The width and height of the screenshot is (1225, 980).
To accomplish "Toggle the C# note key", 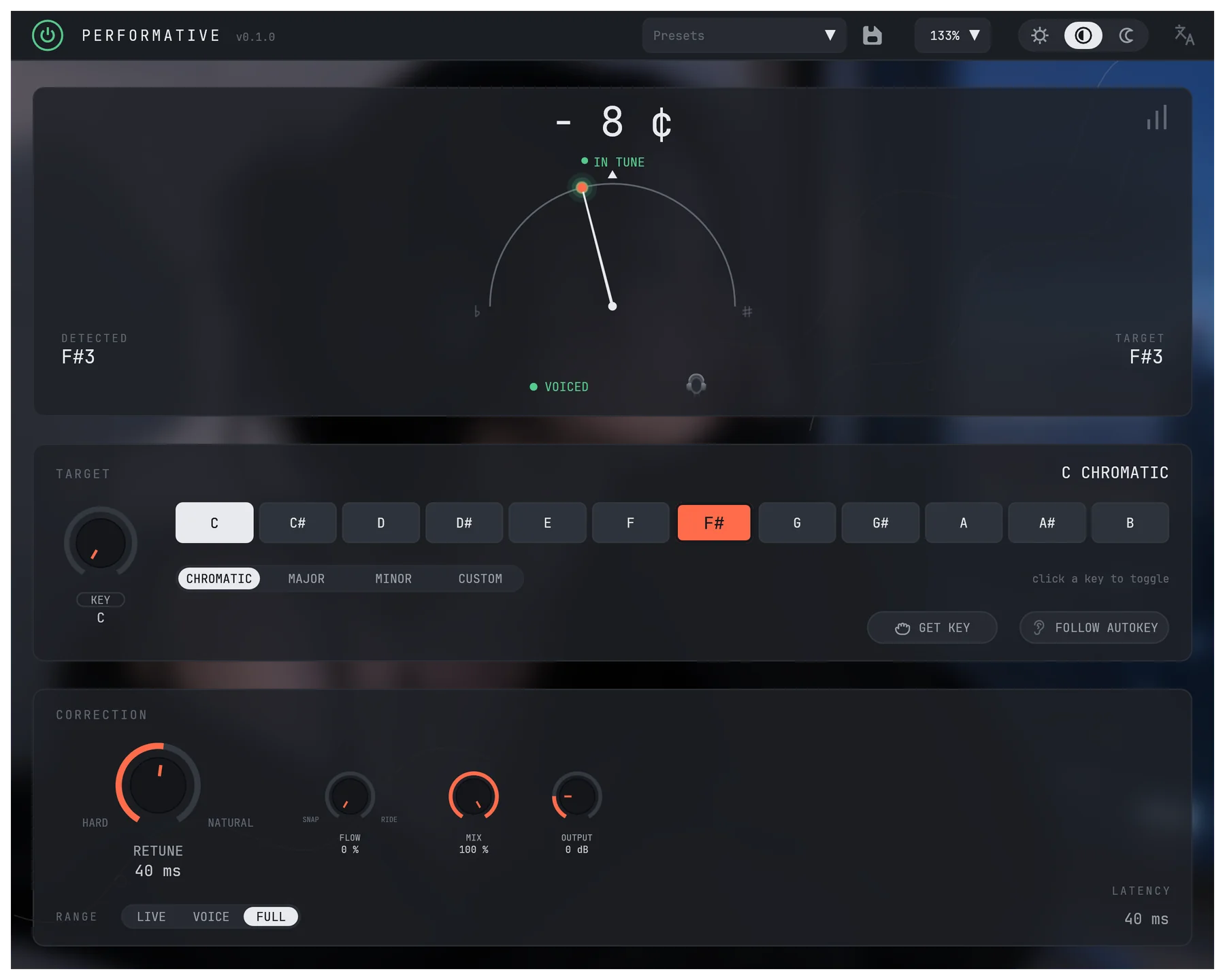I will coord(297,523).
